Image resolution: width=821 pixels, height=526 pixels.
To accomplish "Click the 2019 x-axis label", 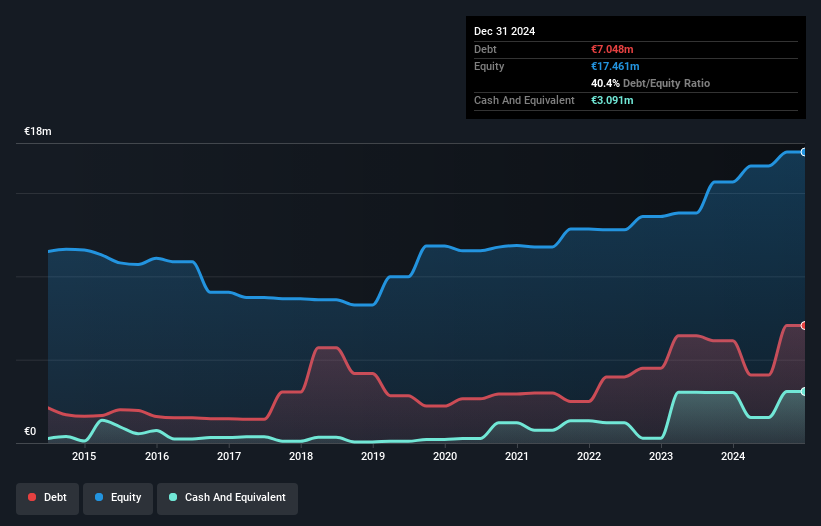I will 373,456.
